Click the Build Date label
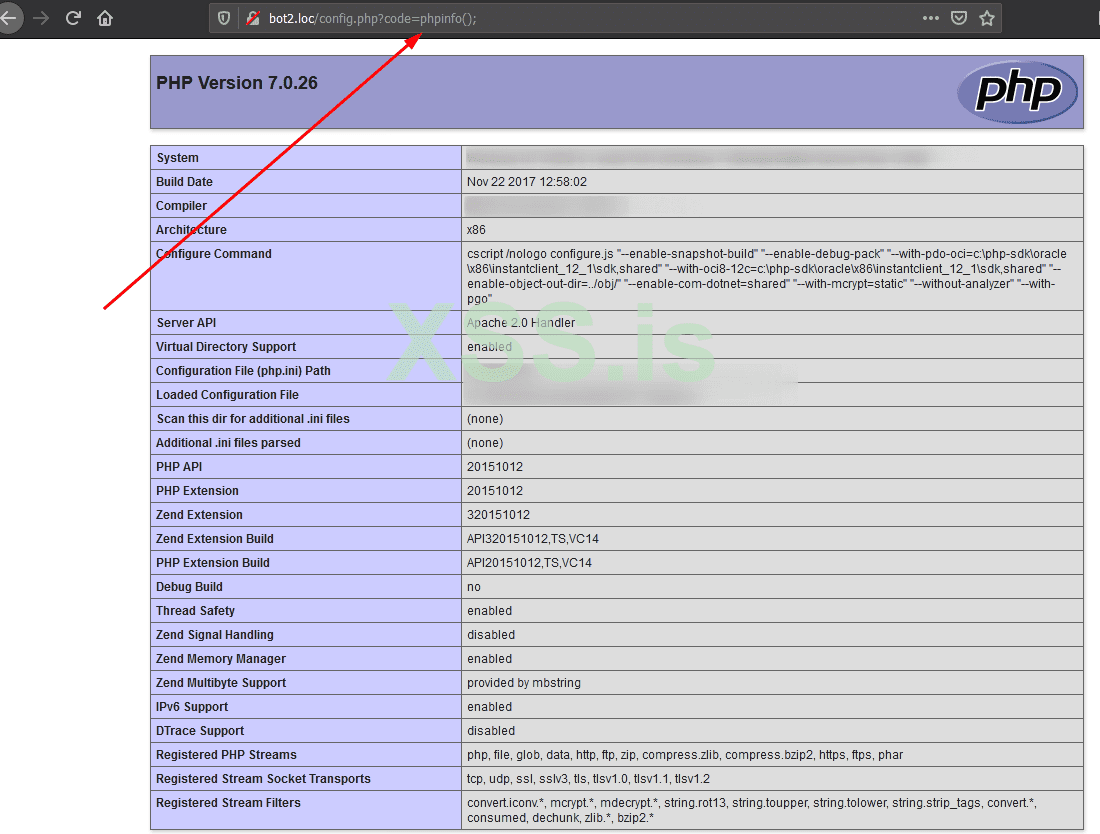Screen dimensions: 1100x834 coord(184,182)
